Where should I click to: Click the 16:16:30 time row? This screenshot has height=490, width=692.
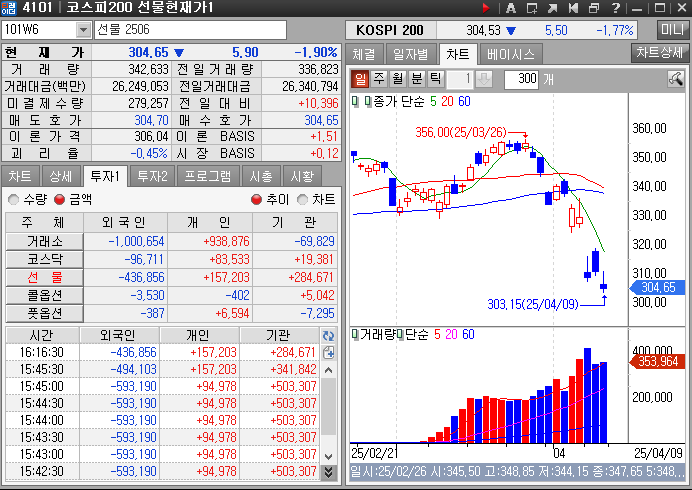click(x=163, y=353)
